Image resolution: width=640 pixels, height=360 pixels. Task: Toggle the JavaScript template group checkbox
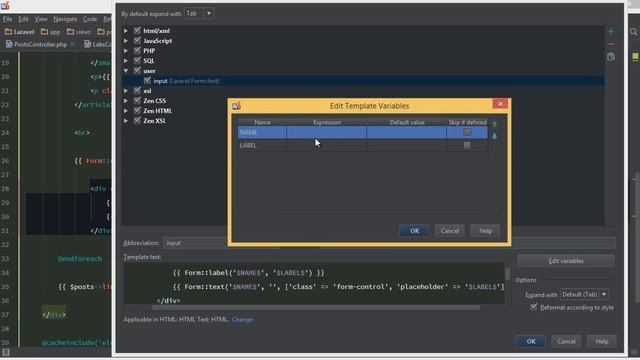[137, 41]
